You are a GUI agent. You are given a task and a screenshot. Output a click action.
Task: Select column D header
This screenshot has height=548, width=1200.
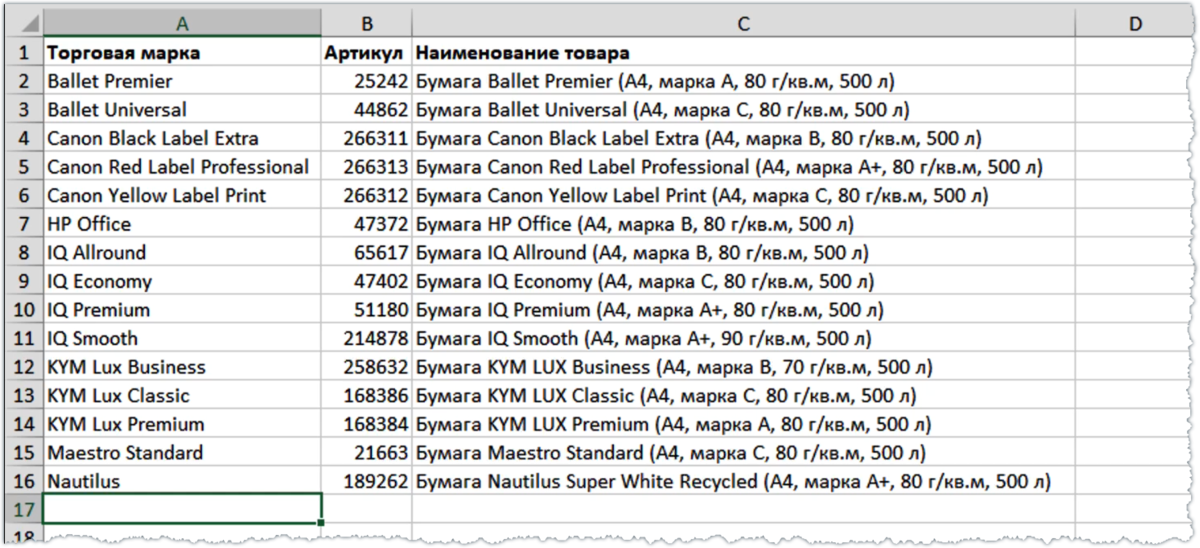1135,23
